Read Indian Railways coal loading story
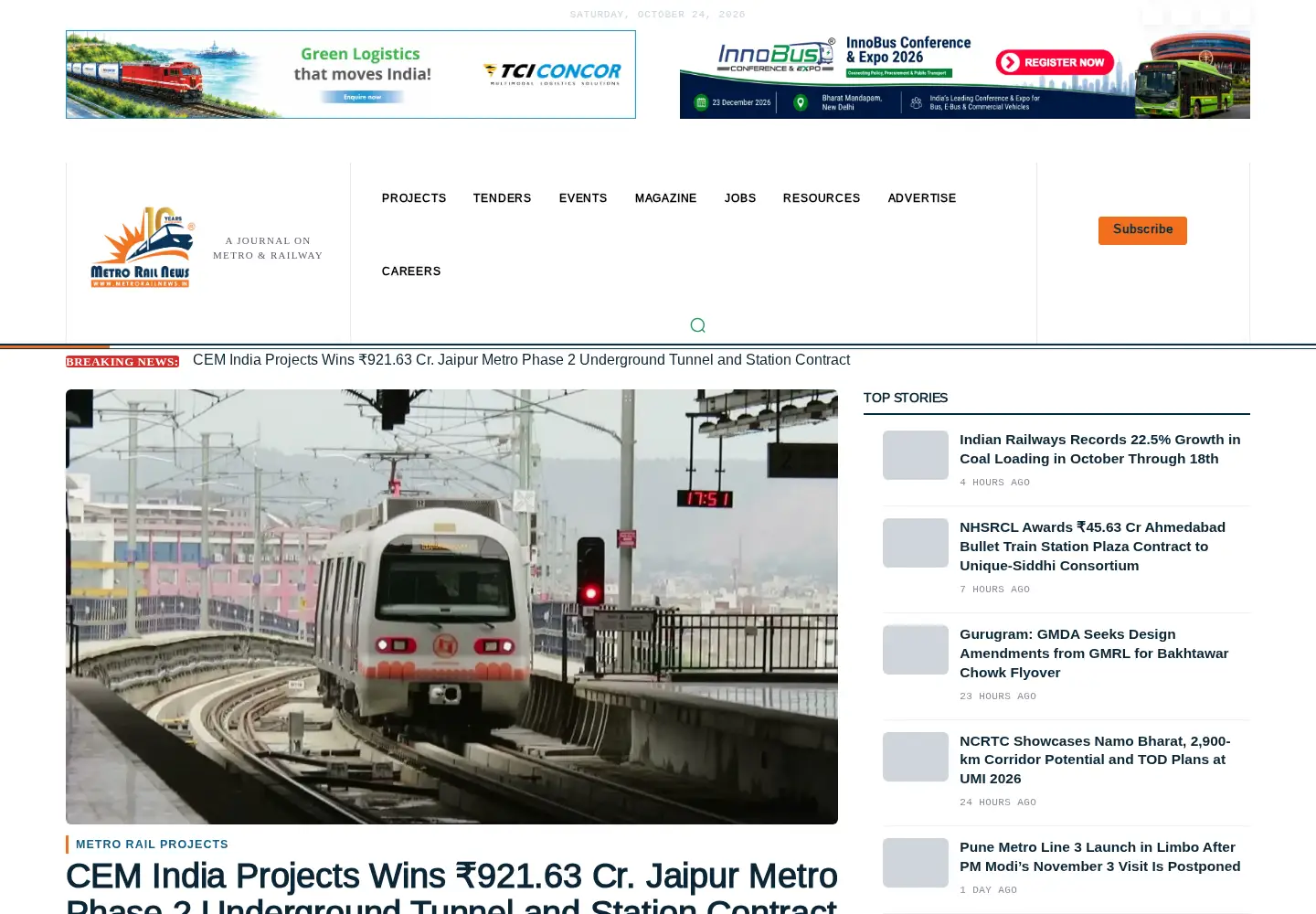The image size is (1316, 914). tap(1100, 449)
